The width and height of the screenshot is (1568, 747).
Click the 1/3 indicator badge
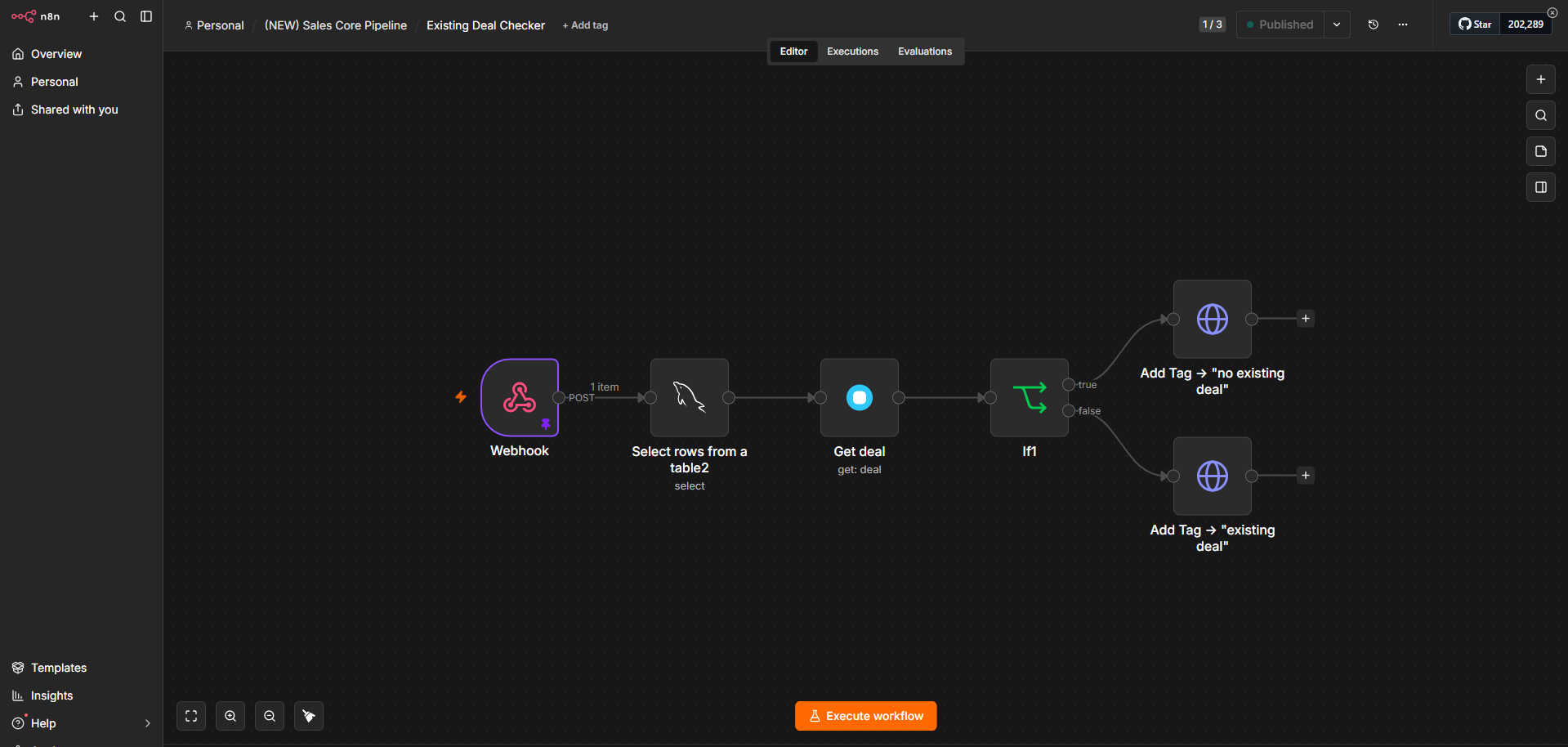pyautogui.click(x=1213, y=25)
